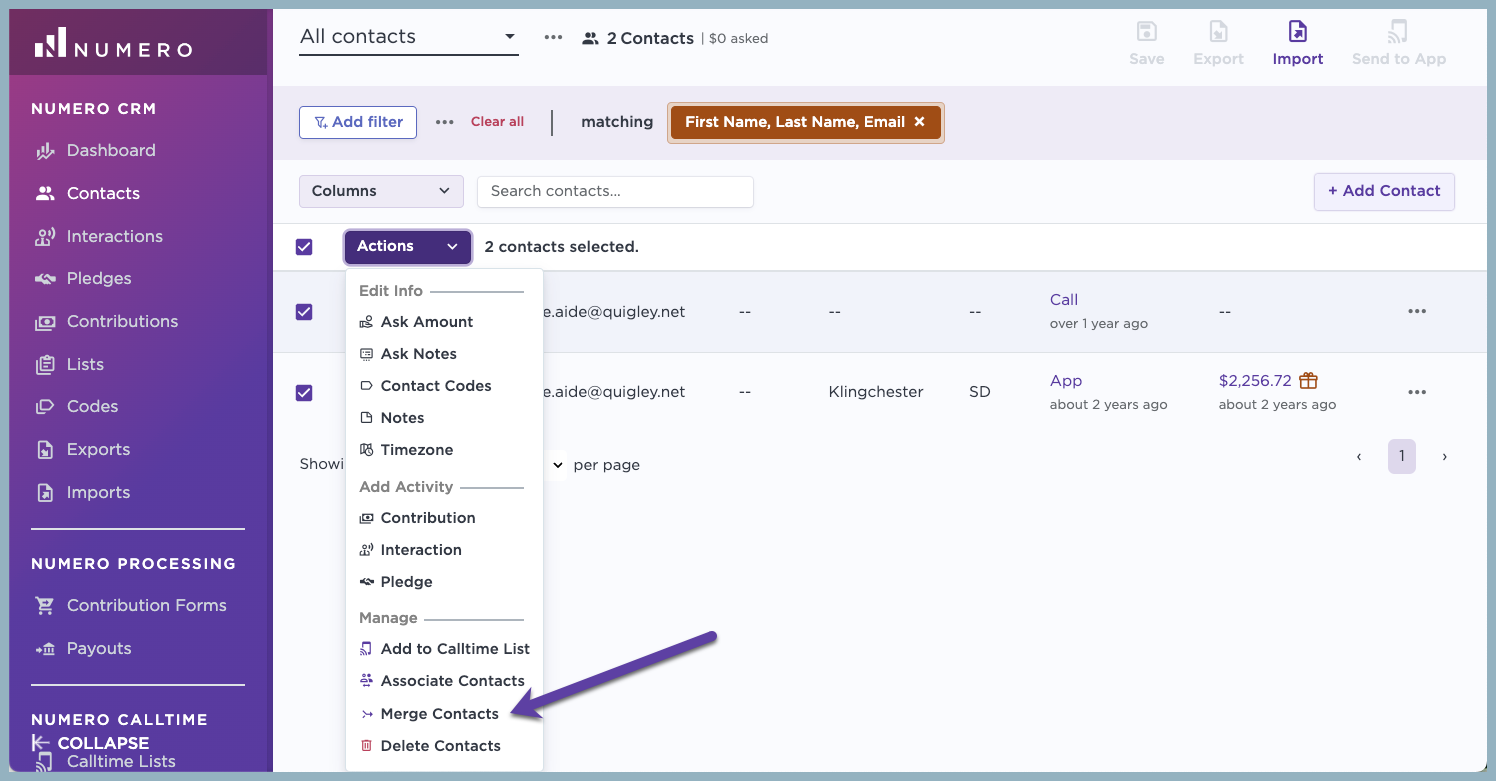Open the per page dropdown
This screenshot has height=781, width=1496.
tap(556, 465)
